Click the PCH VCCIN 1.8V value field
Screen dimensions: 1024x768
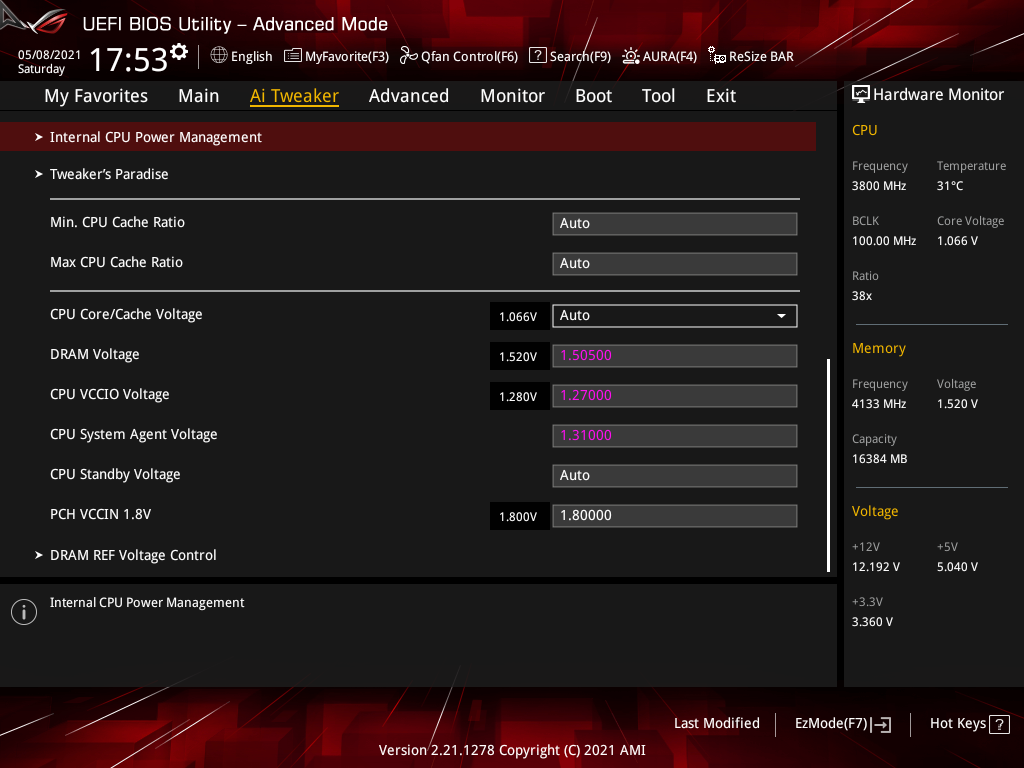pos(675,515)
